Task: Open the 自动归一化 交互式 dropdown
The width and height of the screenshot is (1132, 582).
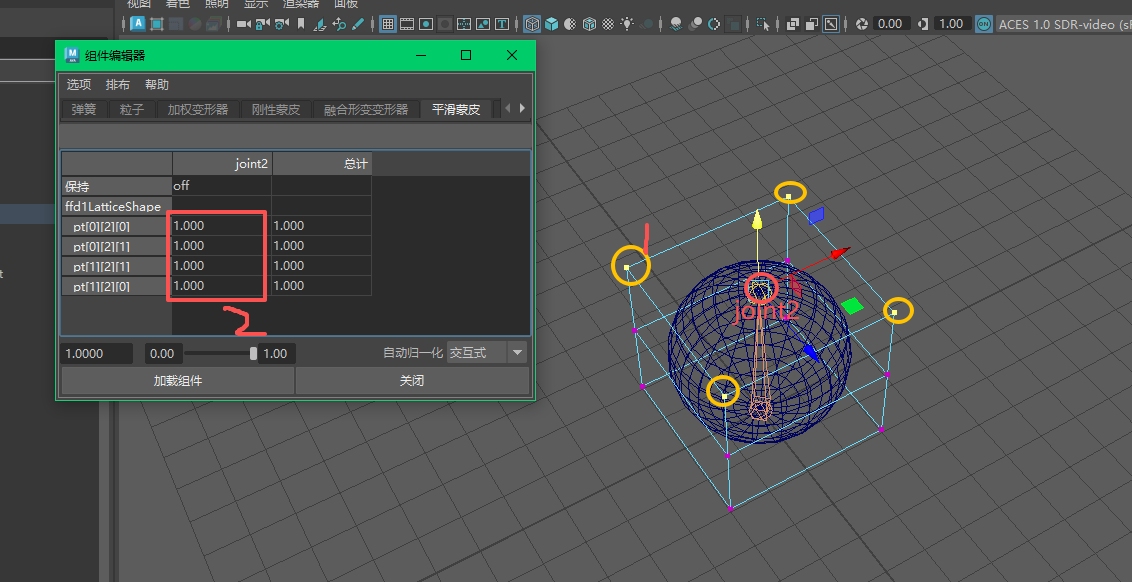Action: click(487, 353)
